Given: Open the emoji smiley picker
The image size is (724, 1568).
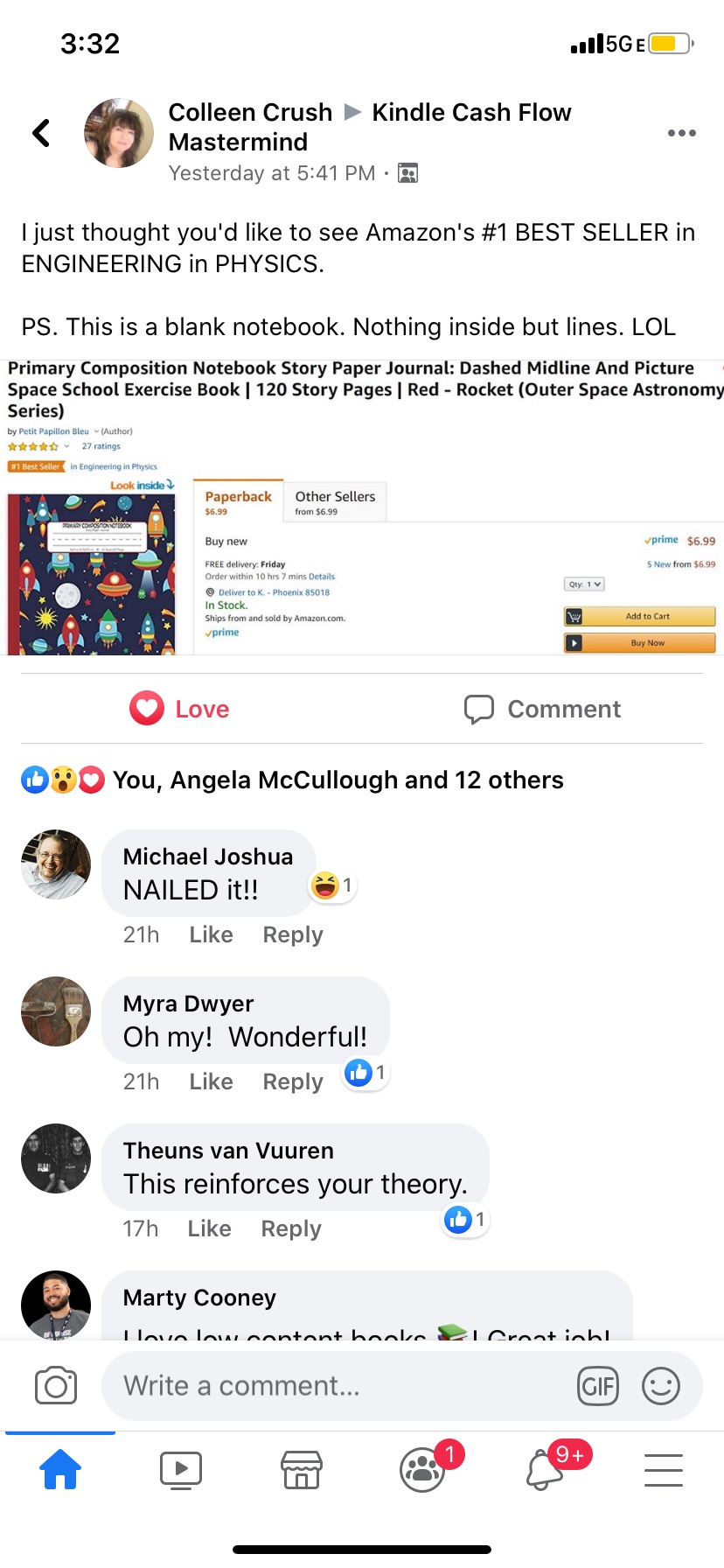Looking at the screenshot, I should click(x=661, y=1386).
